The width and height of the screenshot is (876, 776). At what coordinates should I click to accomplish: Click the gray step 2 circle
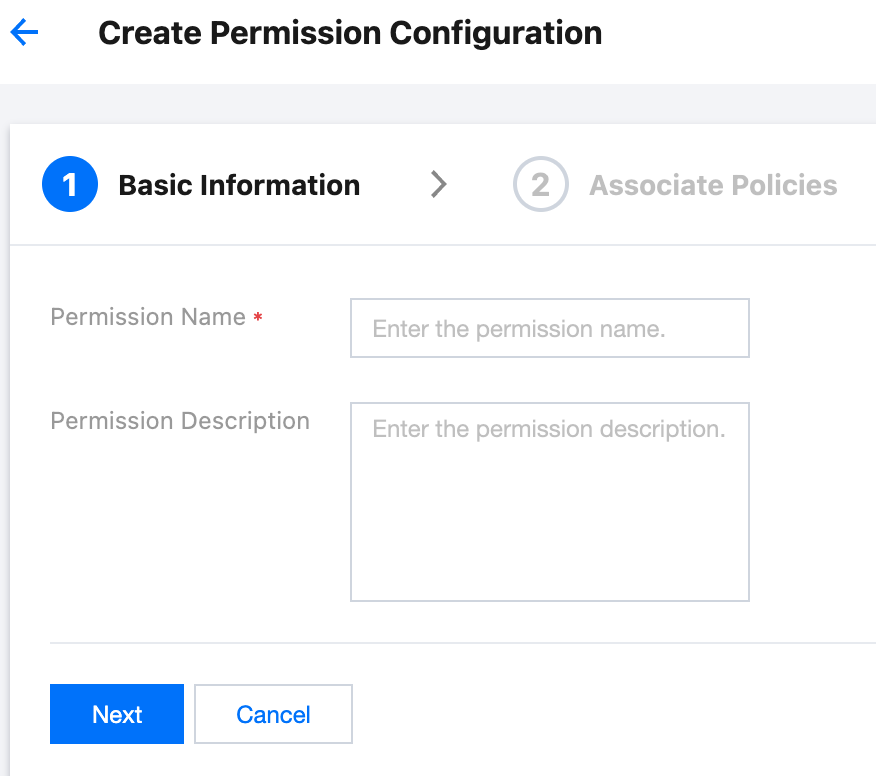click(540, 185)
